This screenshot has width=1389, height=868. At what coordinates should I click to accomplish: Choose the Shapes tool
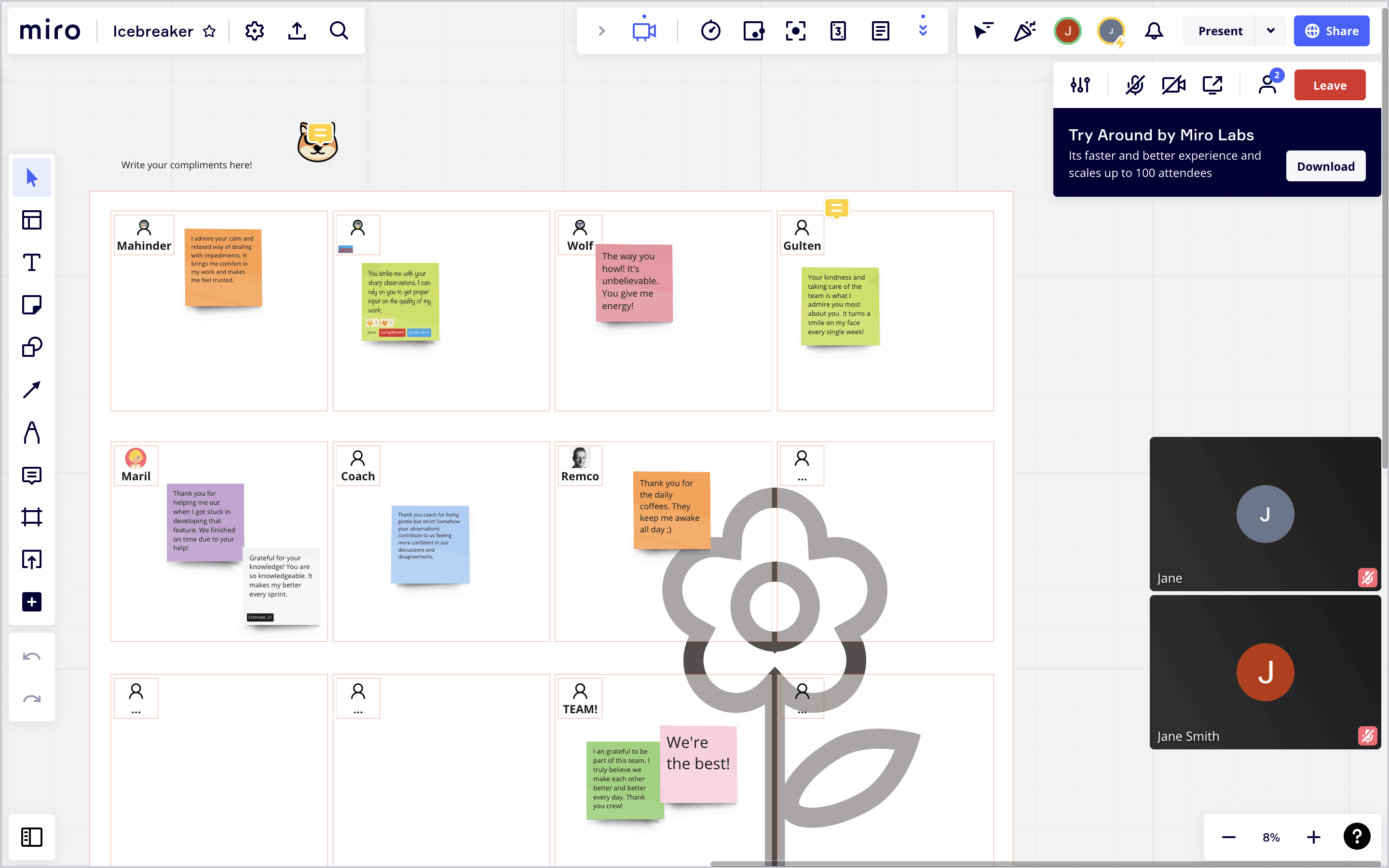coord(31,347)
